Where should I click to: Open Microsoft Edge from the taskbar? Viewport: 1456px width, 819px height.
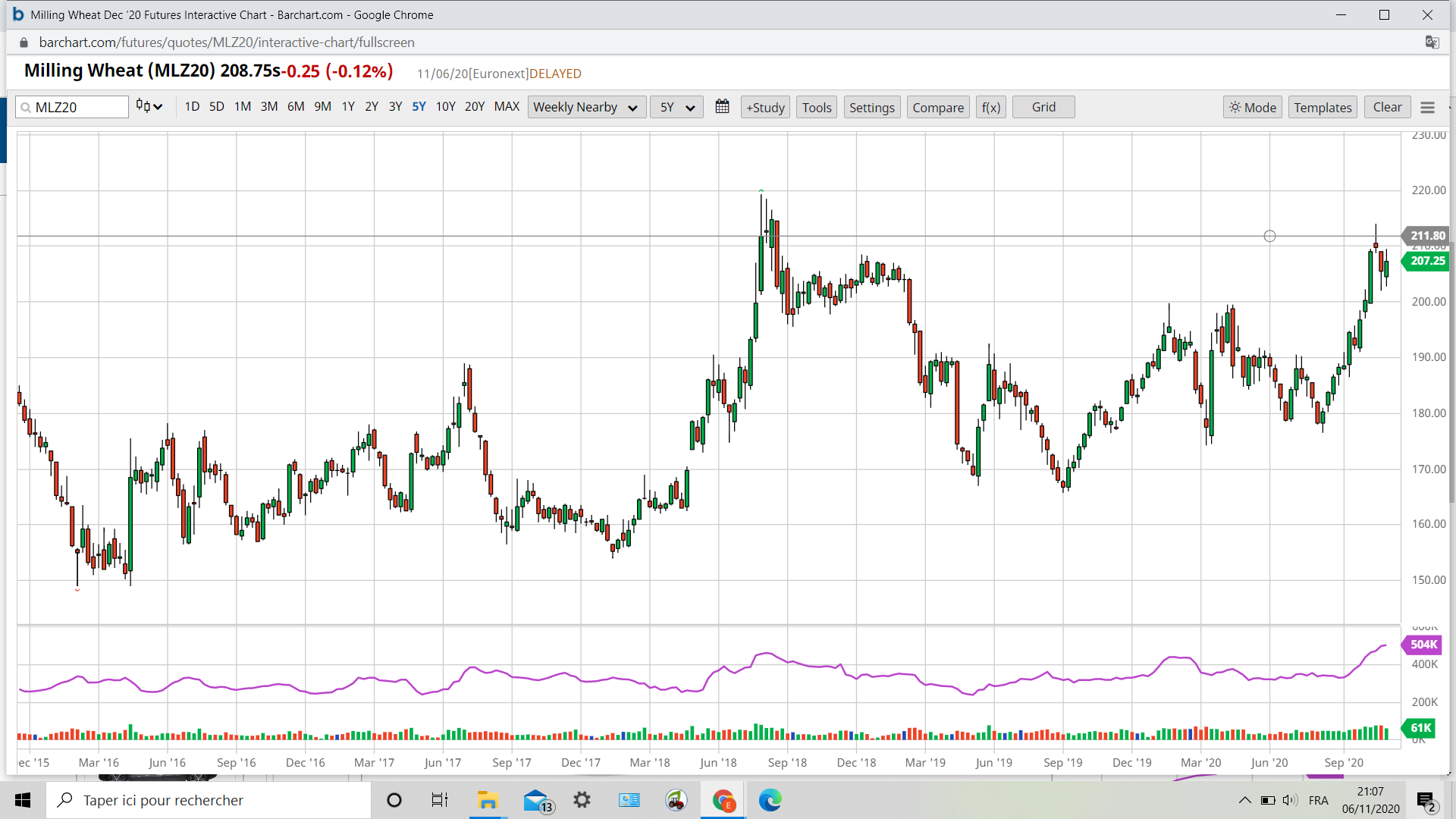[770, 800]
